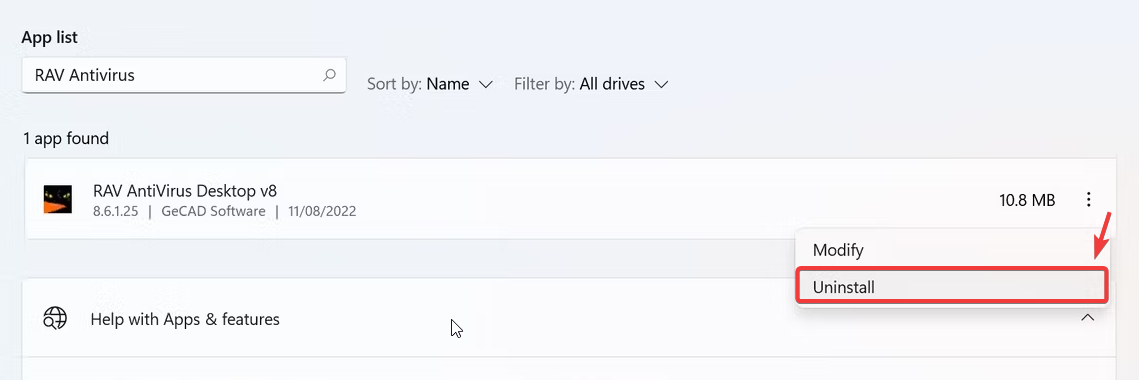Screen dimensions: 1139x380
Task: Click the 11/08/2022 install date text
Action: (323, 211)
